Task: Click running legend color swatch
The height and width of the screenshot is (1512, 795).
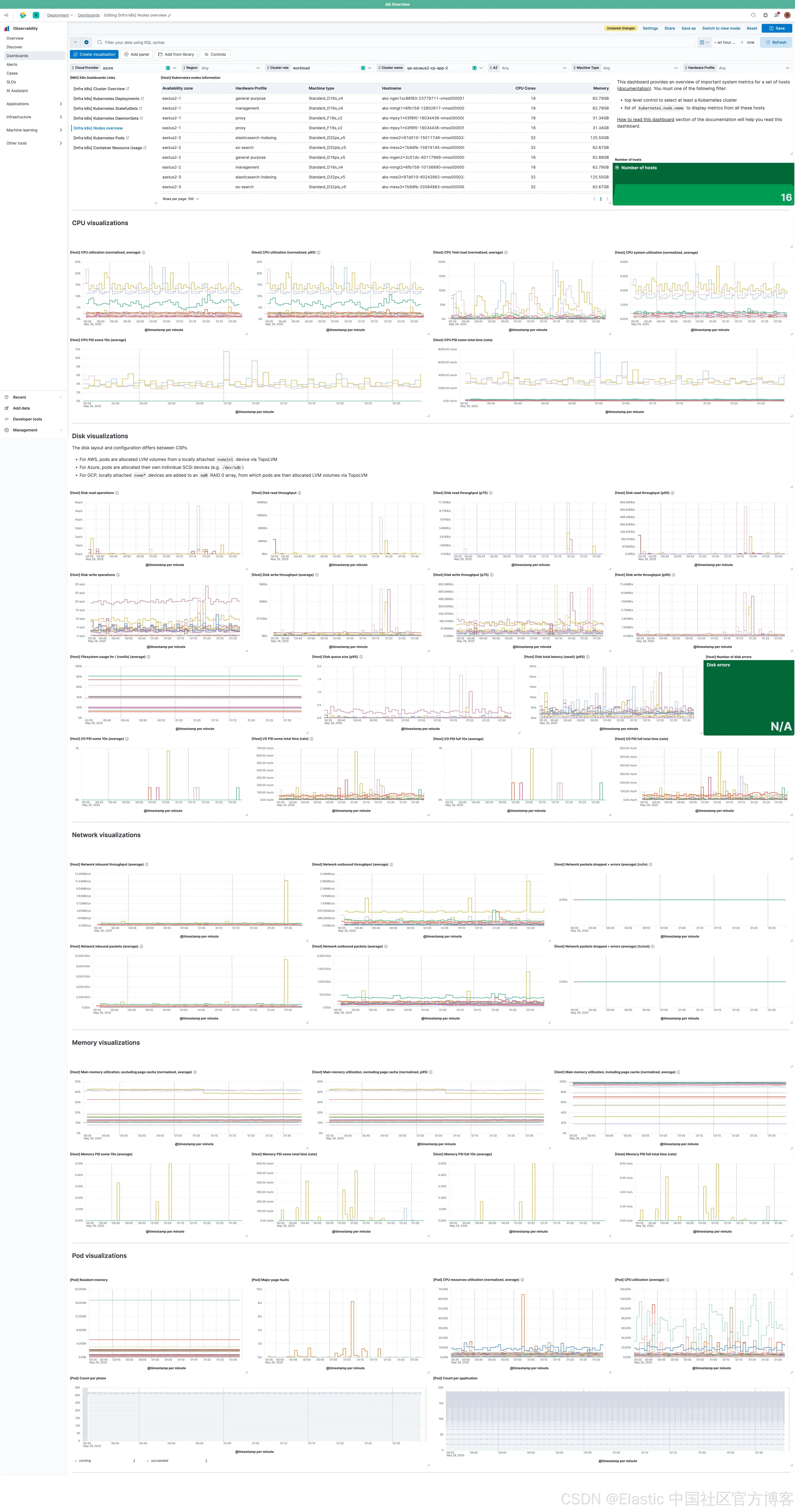Action: 76,1461
